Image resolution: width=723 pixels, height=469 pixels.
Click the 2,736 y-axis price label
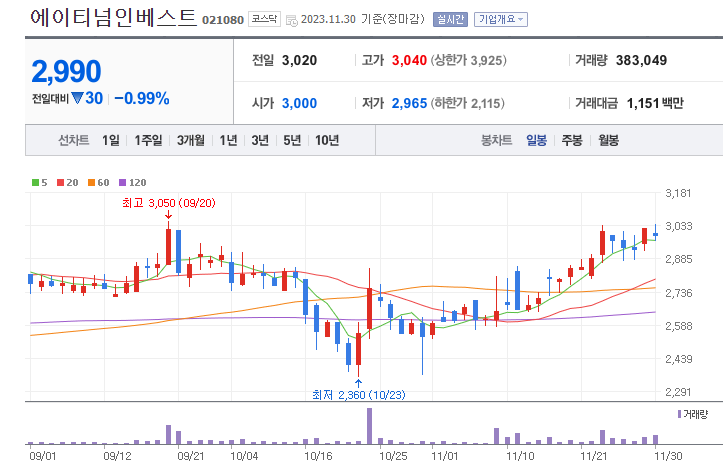(x=678, y=293)
